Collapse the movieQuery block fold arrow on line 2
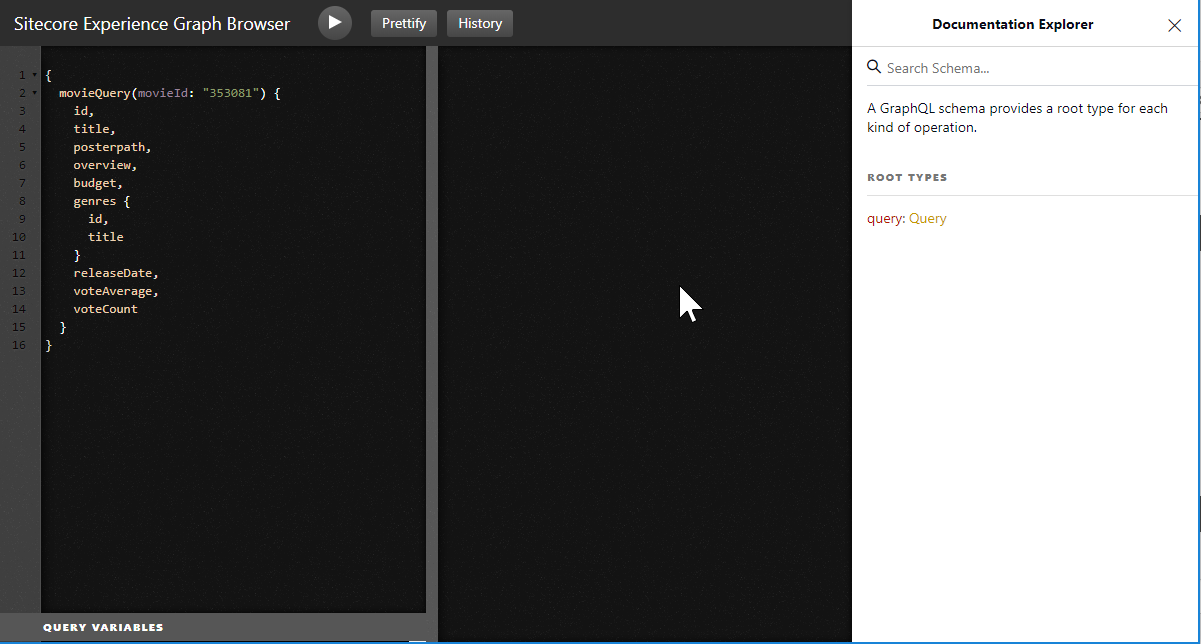1201x644 pixels. pos(35,93)
